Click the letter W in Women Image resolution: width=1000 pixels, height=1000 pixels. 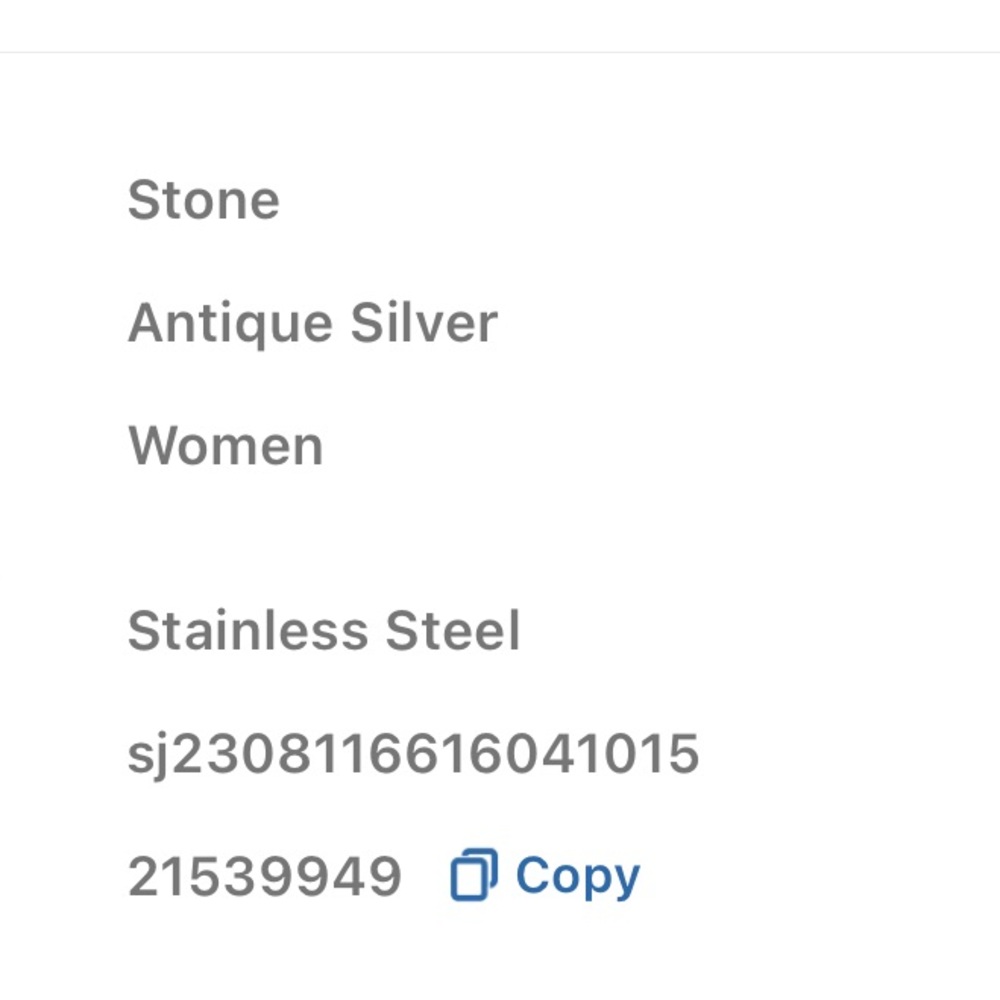click(x=153, y=446)
